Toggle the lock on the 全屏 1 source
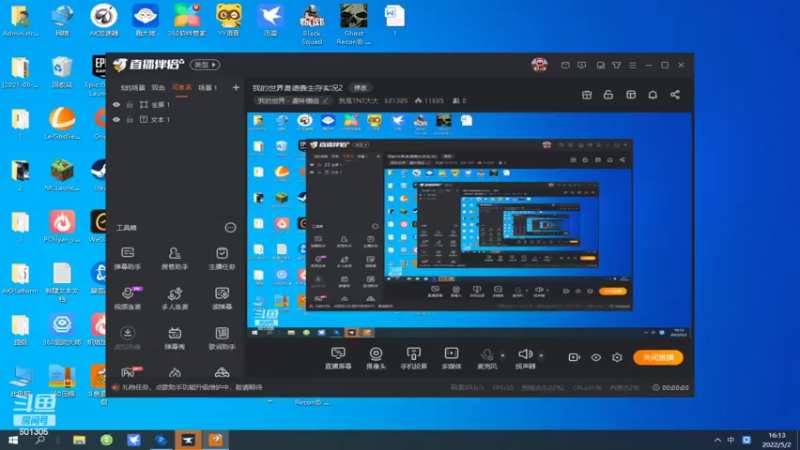Viewport: 800px width, 450px height. point(130,105)
